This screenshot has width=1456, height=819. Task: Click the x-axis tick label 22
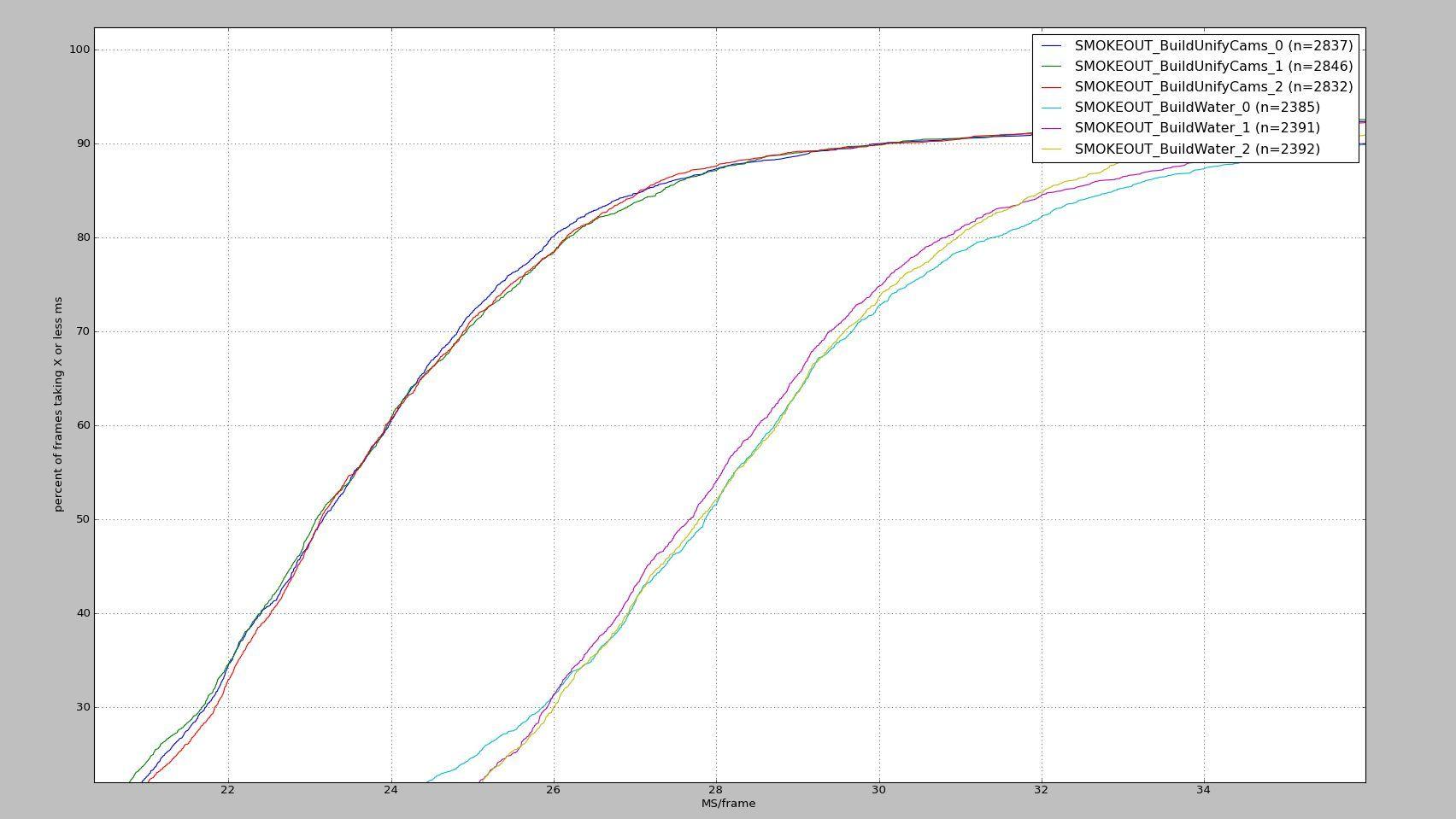pos(228,789)
